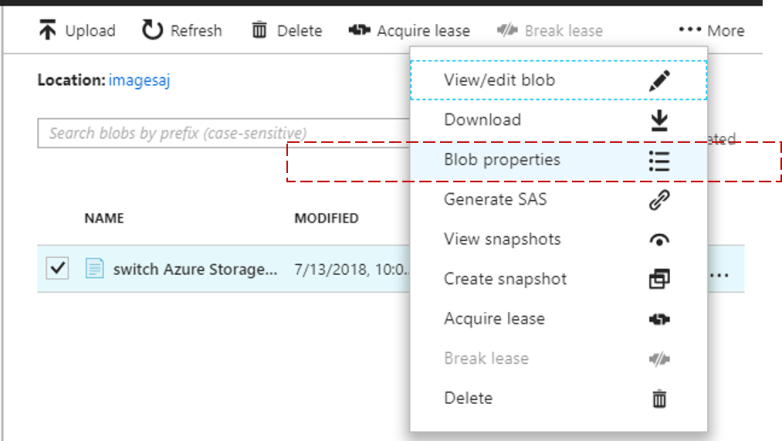Screen dimensions: 782x441
Task: Click the download arrow icon in menu
Action: (659, 120)
